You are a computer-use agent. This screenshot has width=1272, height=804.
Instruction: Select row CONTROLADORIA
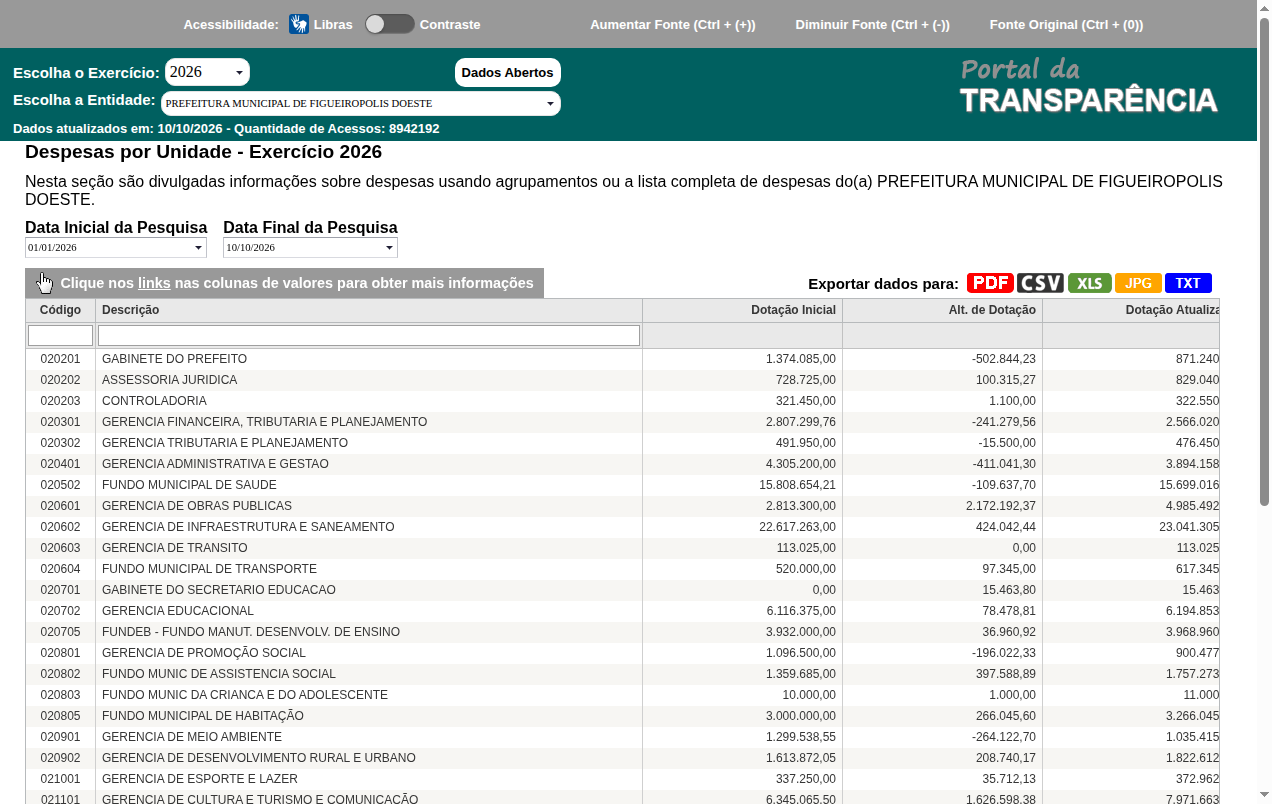(622, 401)
